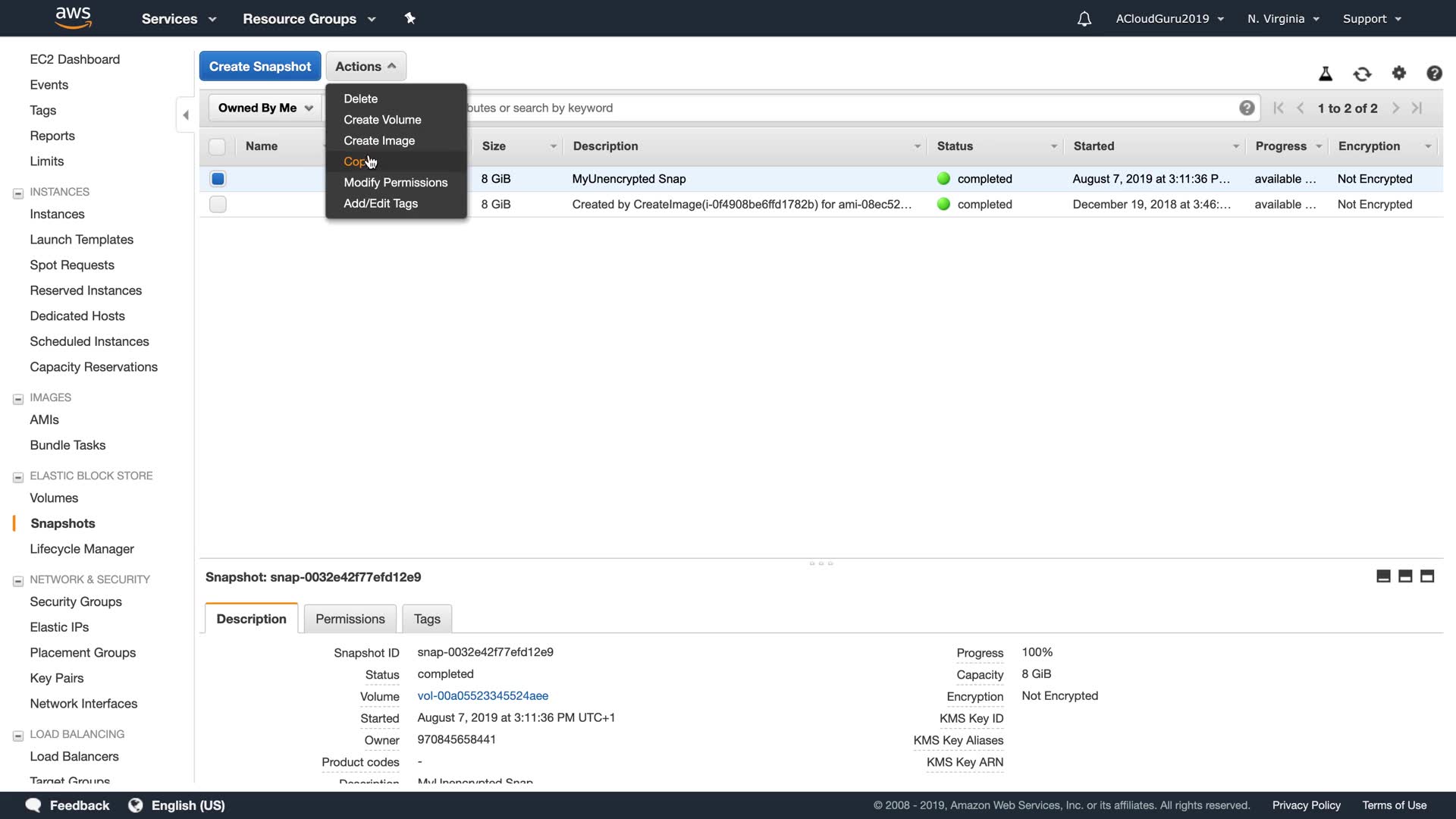Open the N. Virginia region dropdown

click(x=1283, y=19)
